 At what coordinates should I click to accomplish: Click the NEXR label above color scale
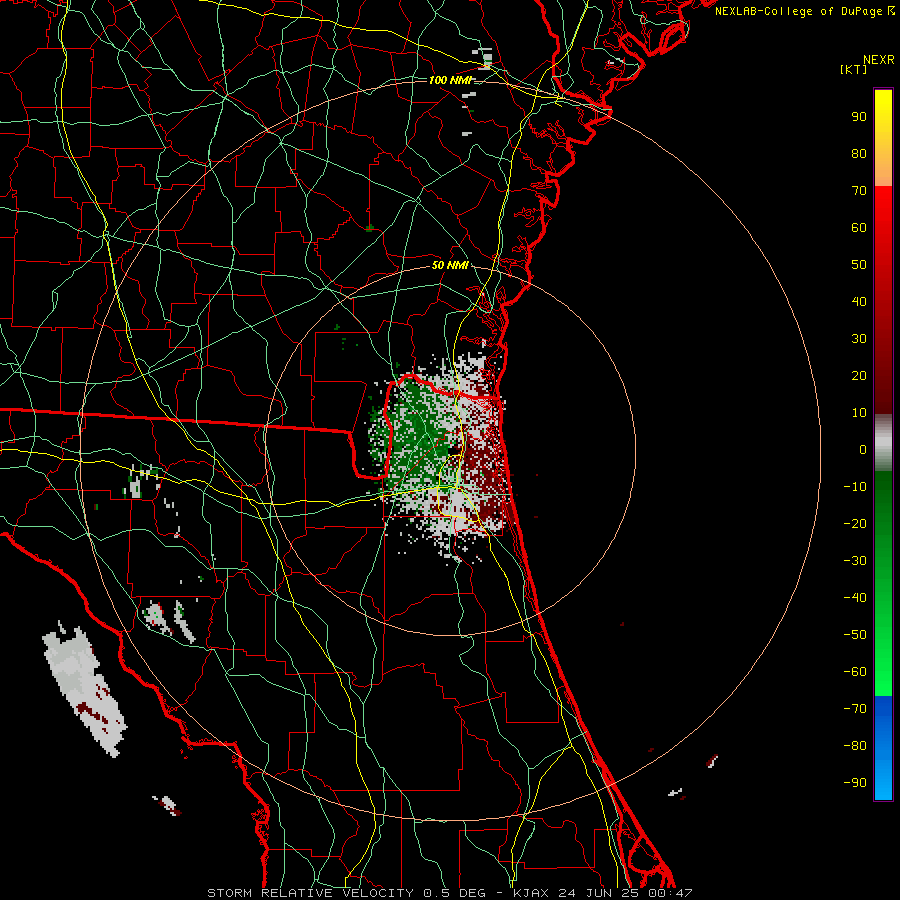pos(879,60)
